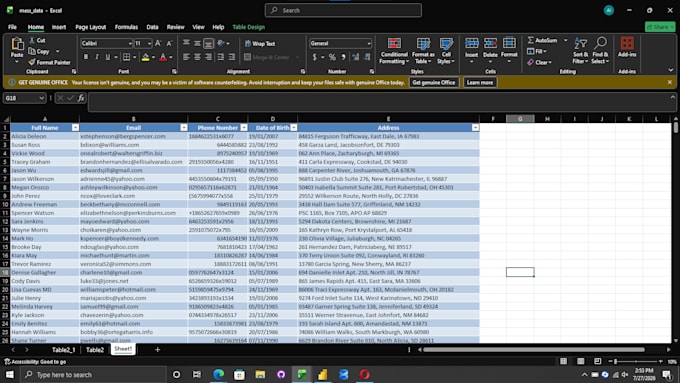Click the Learn more button
Viewport: 680px width, 383px height.
[480, 82]
